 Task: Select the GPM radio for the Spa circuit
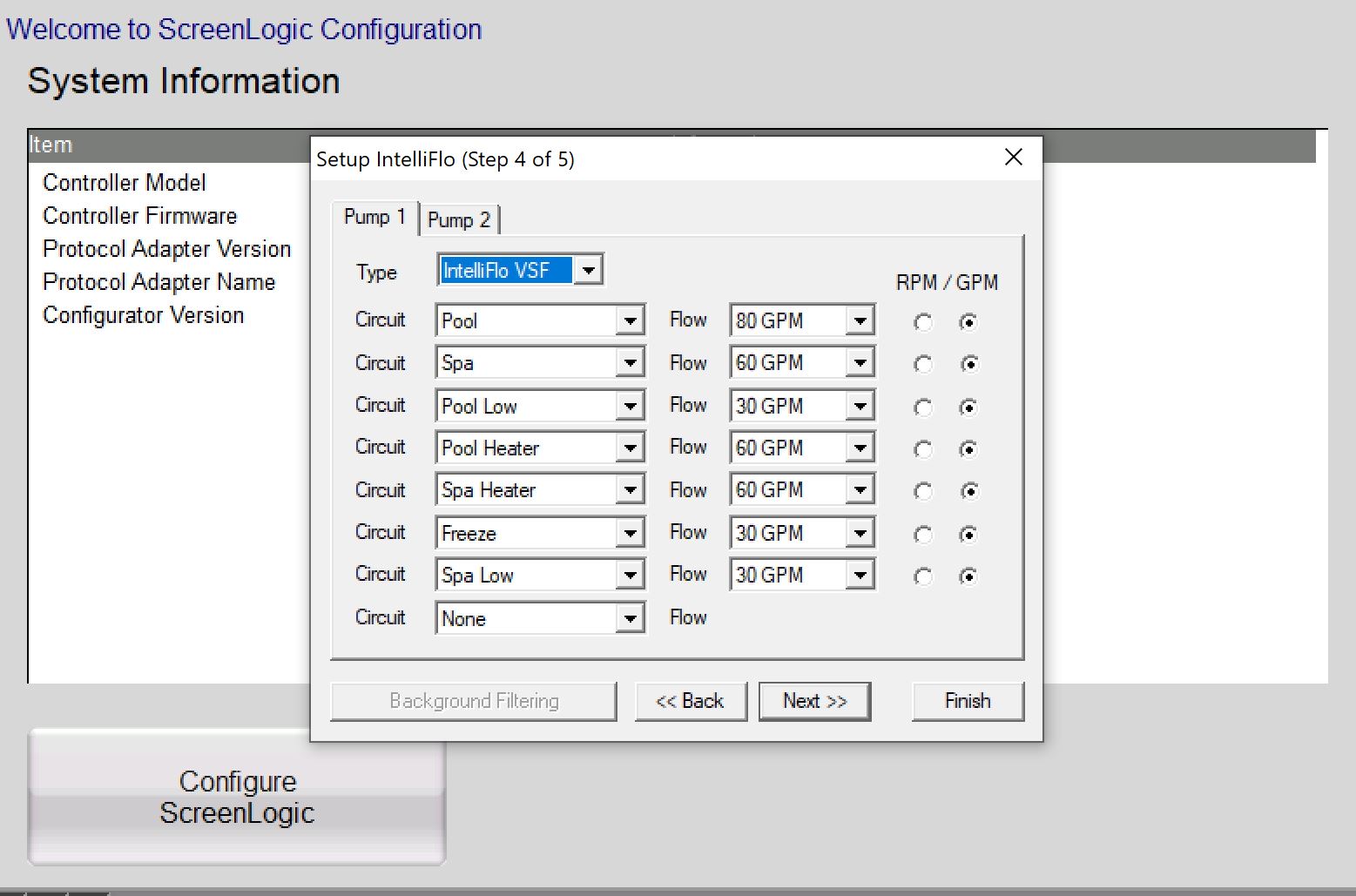click(968, 364)
